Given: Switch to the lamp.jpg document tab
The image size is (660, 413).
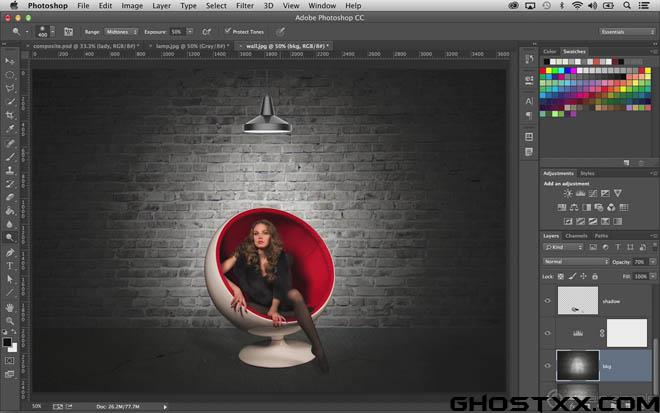Looking at the screenshot, I should point(192,46).
